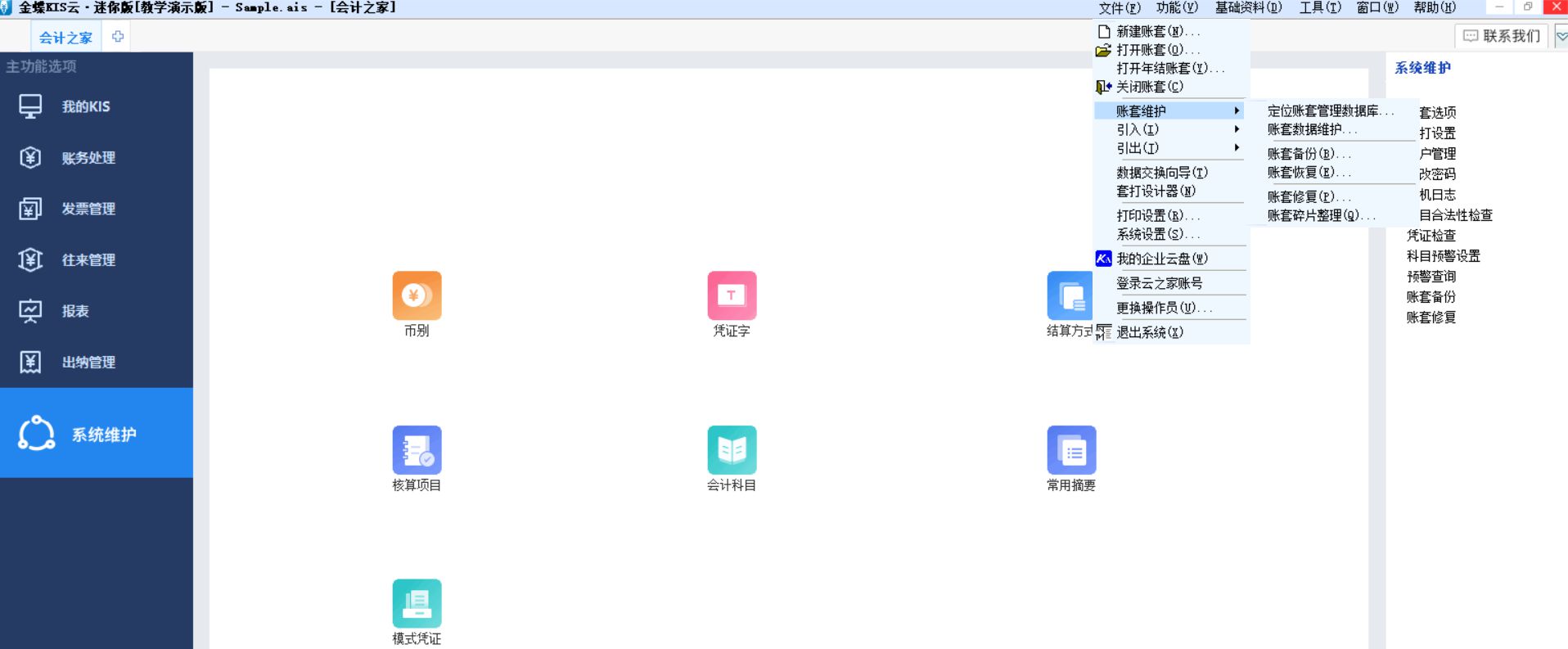Open the 结算方式 settlement icon
This screenshot has height=649, width=1568.
click(1070, 295)
